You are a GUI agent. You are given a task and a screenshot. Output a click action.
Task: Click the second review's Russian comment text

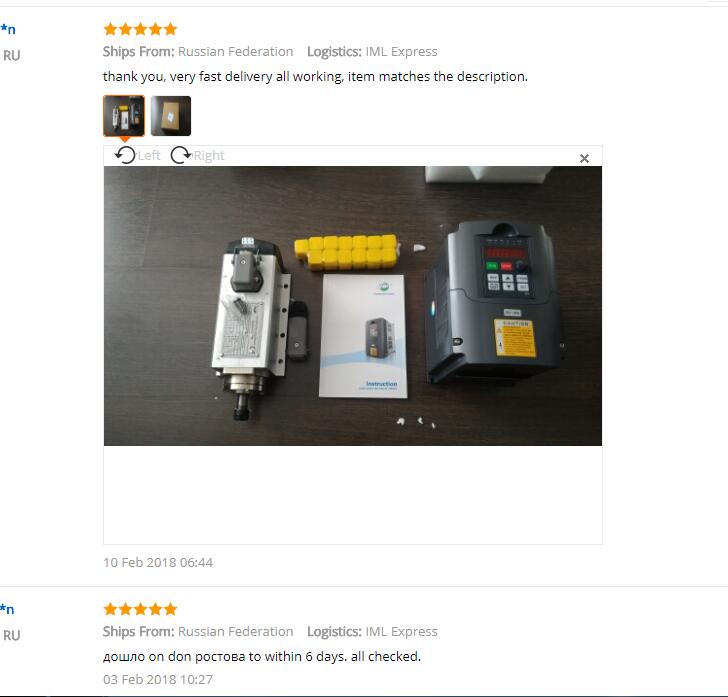(262, 657)
